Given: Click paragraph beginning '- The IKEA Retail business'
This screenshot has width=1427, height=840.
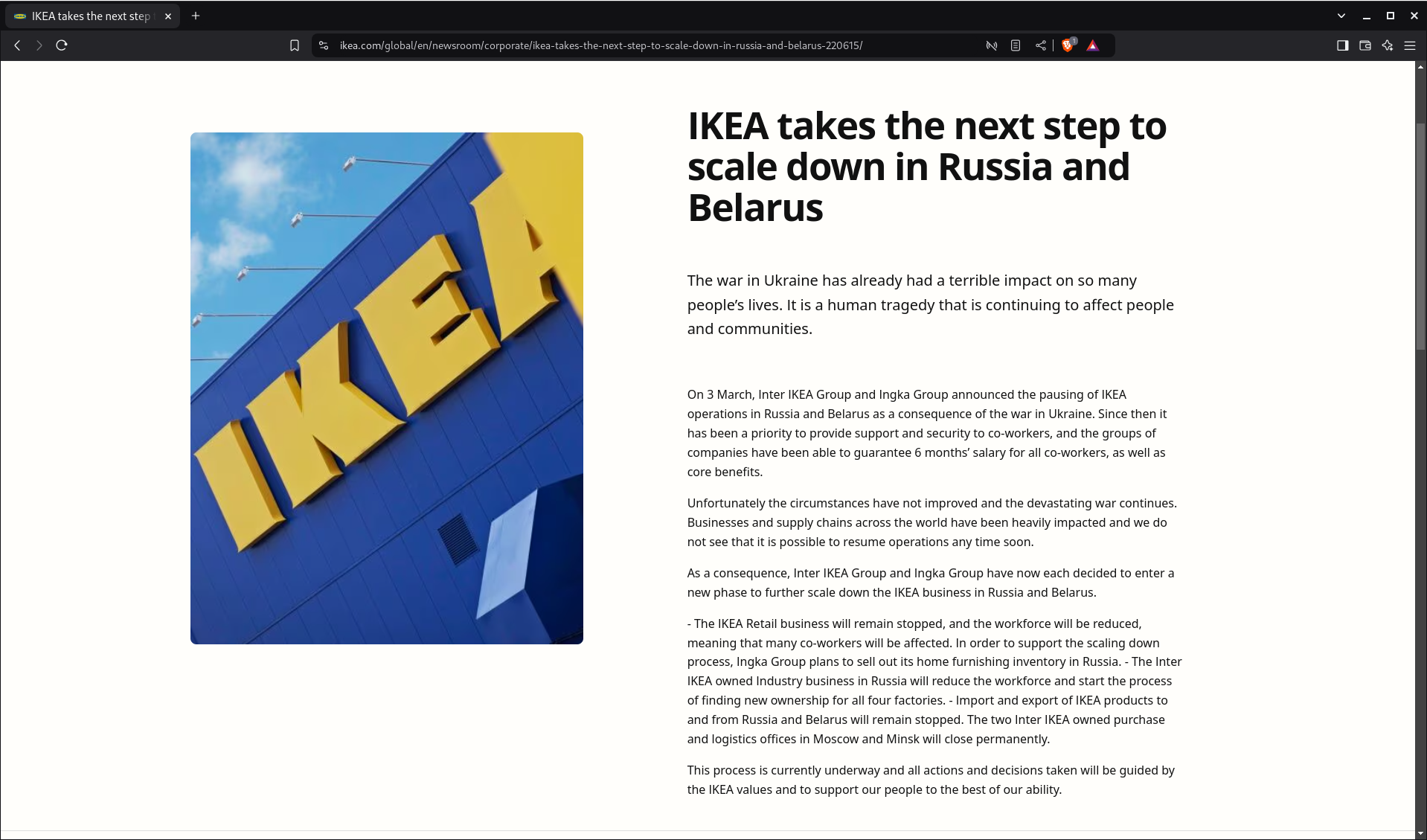Looking at the screenshot, I should coord(934,681).
